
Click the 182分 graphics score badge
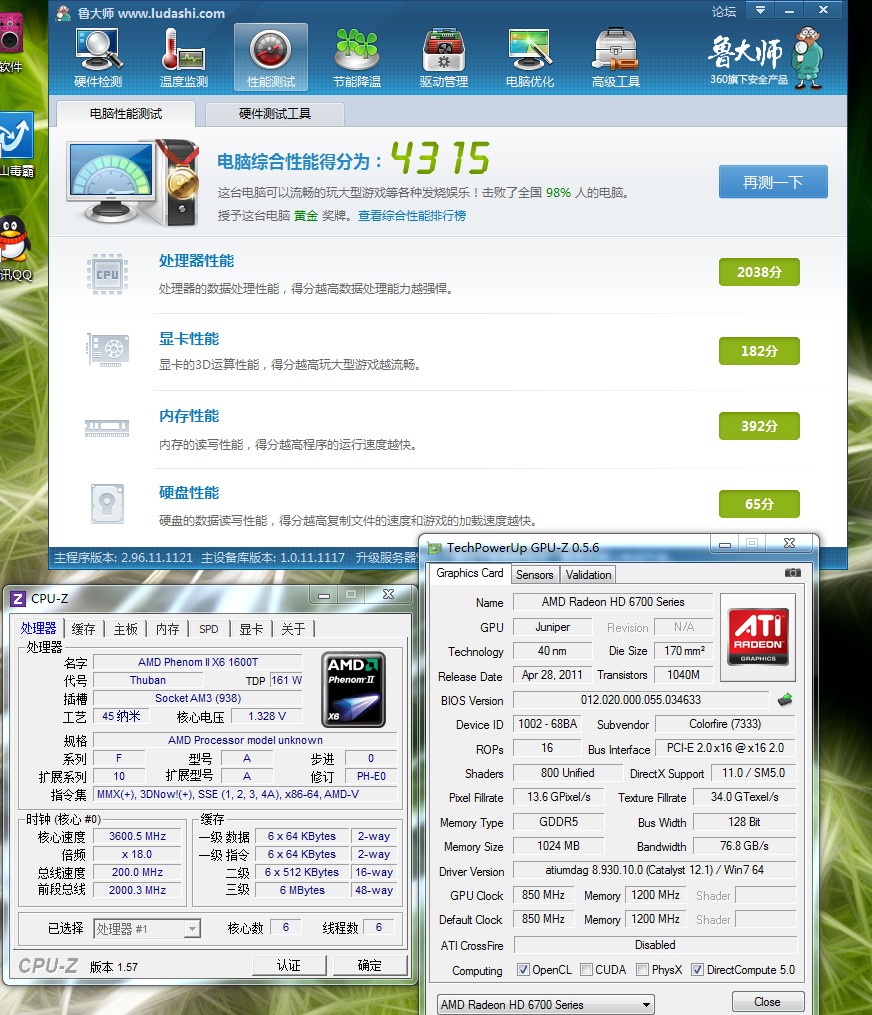point(759,351)
